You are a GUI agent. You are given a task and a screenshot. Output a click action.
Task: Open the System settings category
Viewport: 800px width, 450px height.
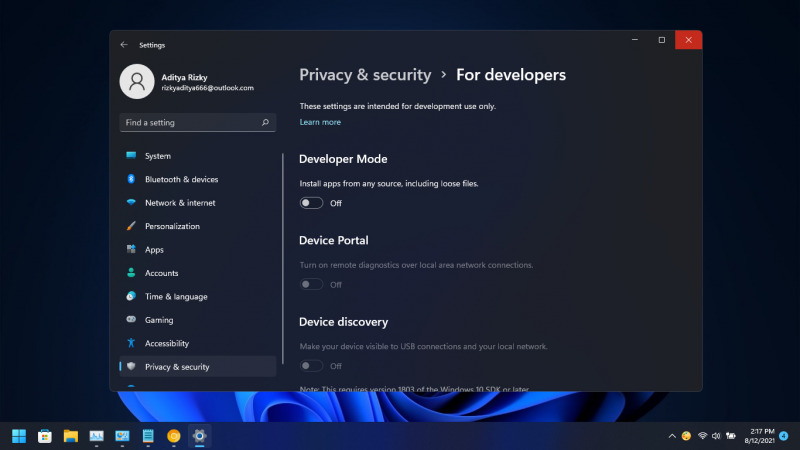click(197, 156)
